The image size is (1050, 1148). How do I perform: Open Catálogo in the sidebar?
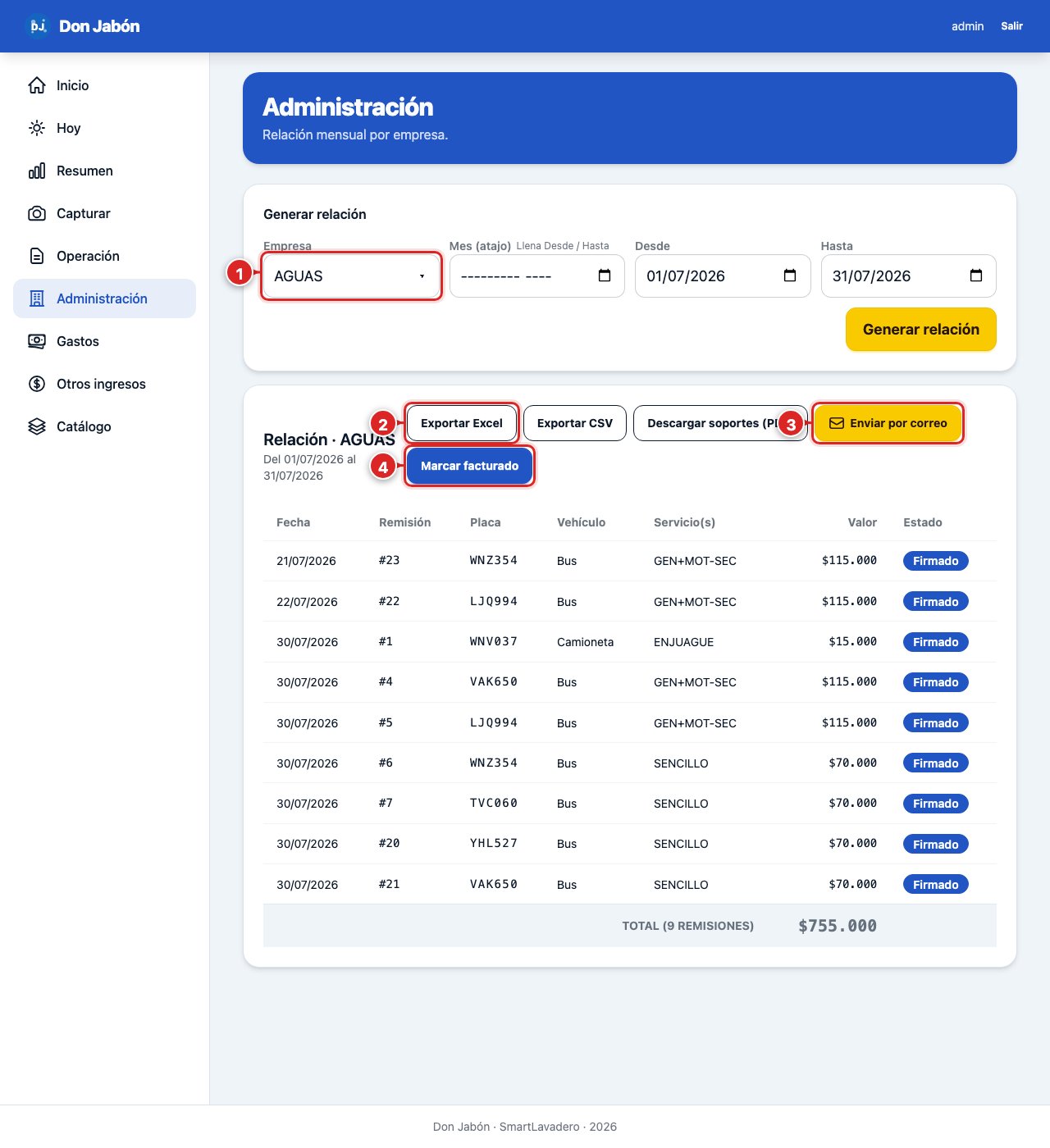coord(104,426)
